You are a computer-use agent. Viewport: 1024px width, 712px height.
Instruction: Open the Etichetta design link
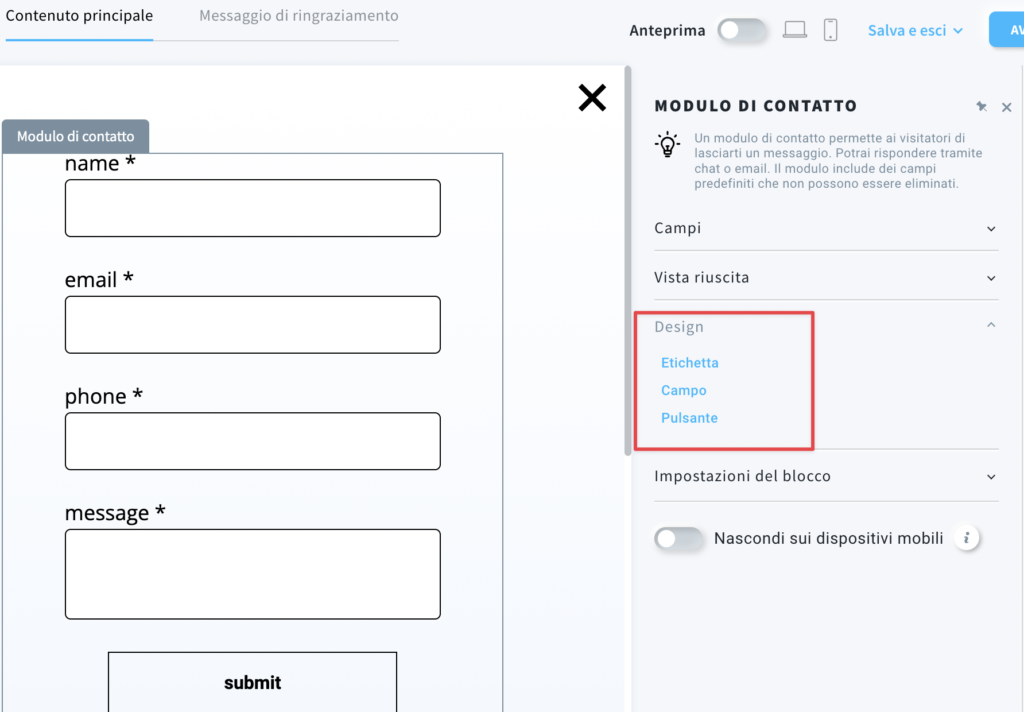(x=690, y=363)
